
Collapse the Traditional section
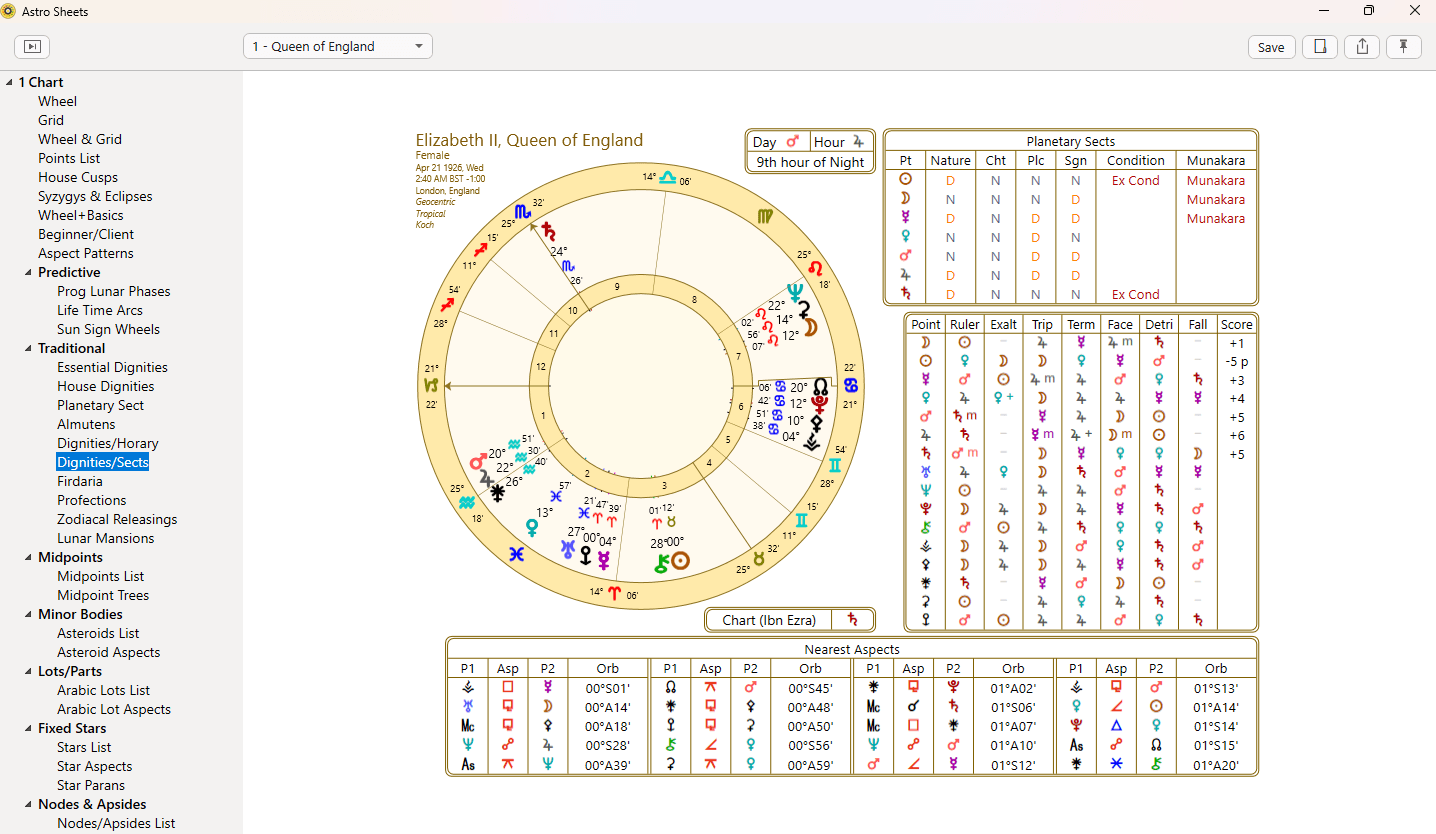pos(28,348)
